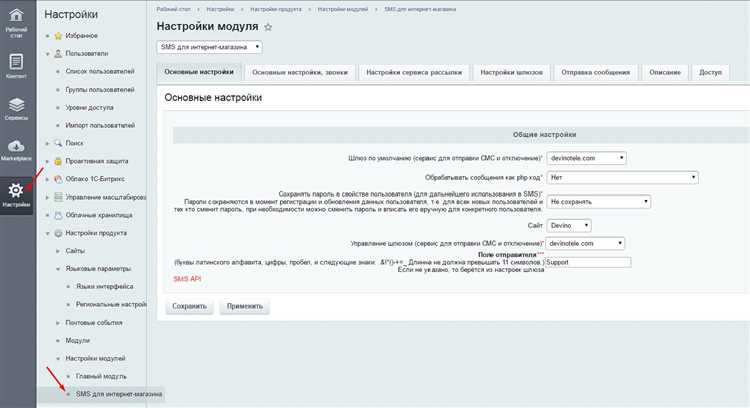This screenshot has width=750, height=408.
Task: Open the Управление шлюзом dropdown
Action: 585,243
